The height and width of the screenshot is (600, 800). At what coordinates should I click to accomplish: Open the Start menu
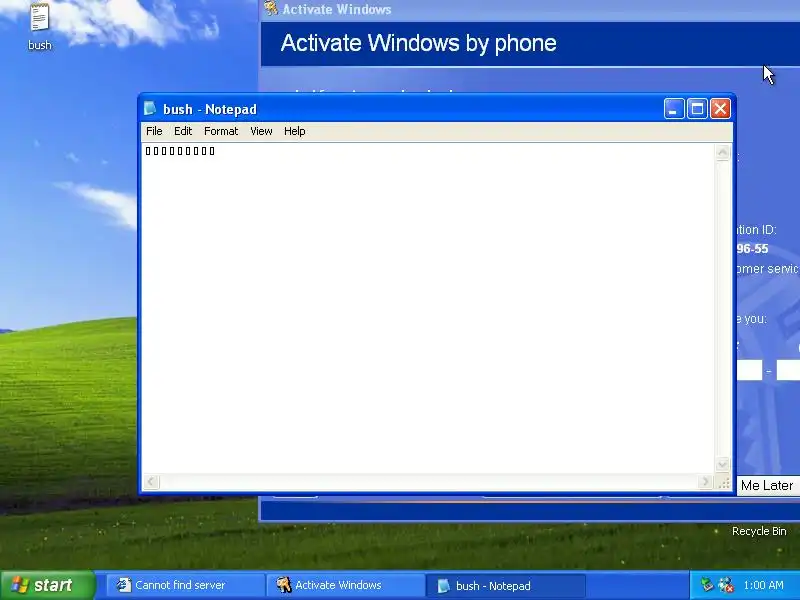pyautogui.click(x=48, y=585)
